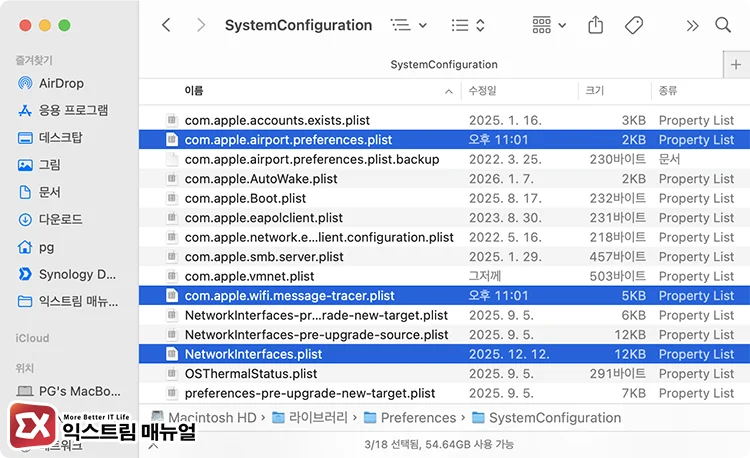The image size is (750, 458).
Task: Select com.apple.accounts.exists.plist
Action: click(x=444, y=120)
